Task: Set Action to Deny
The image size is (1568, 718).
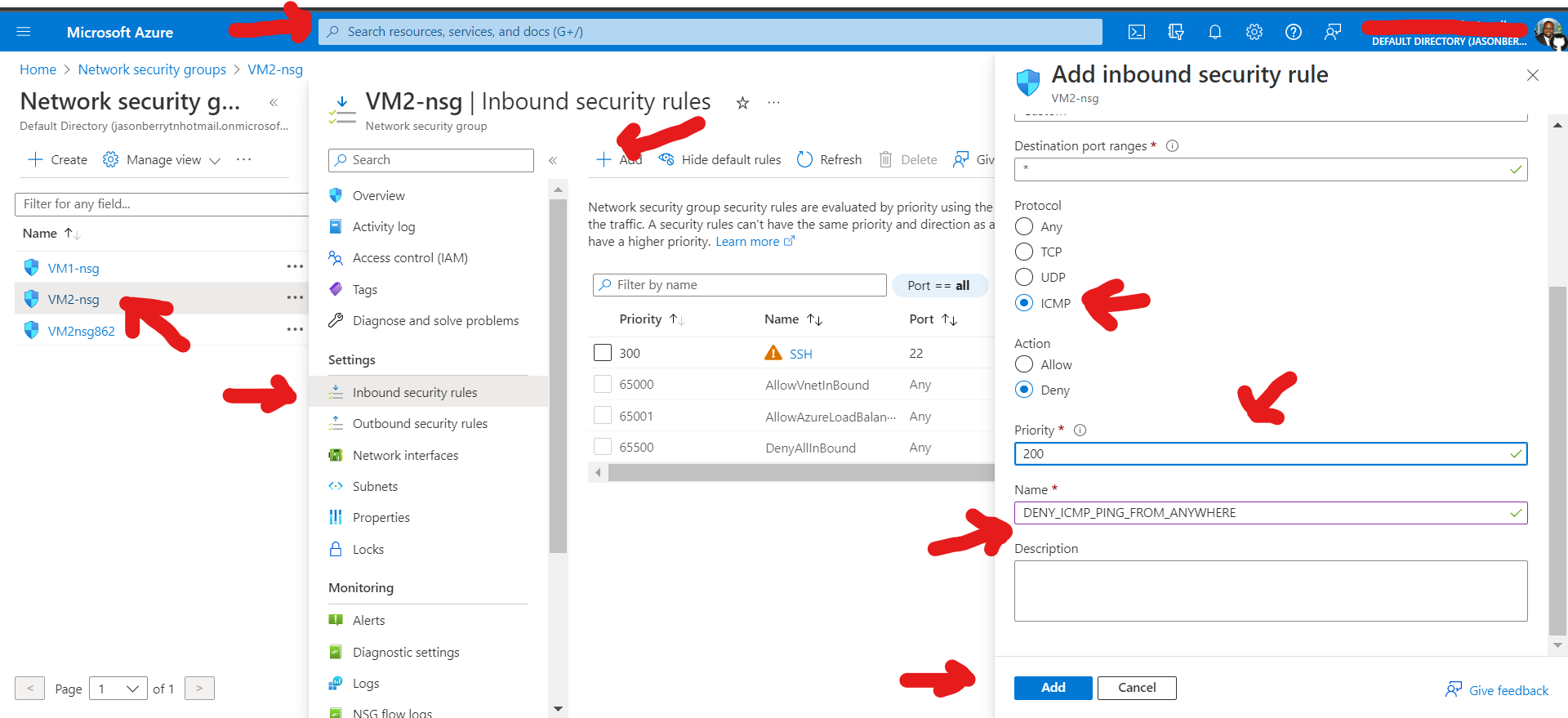Action: [x=1024, y=390]
